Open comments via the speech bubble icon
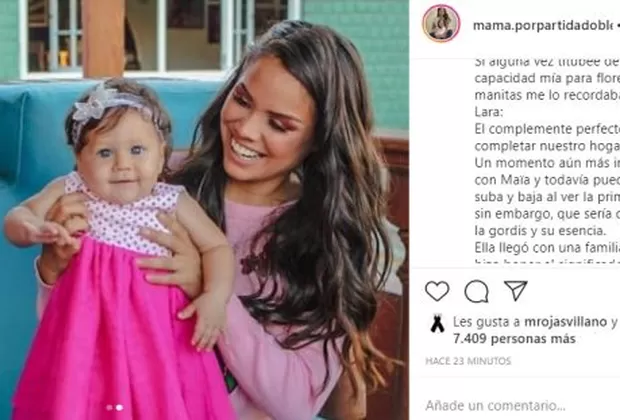The image size is (620, 420). (476, 291)
